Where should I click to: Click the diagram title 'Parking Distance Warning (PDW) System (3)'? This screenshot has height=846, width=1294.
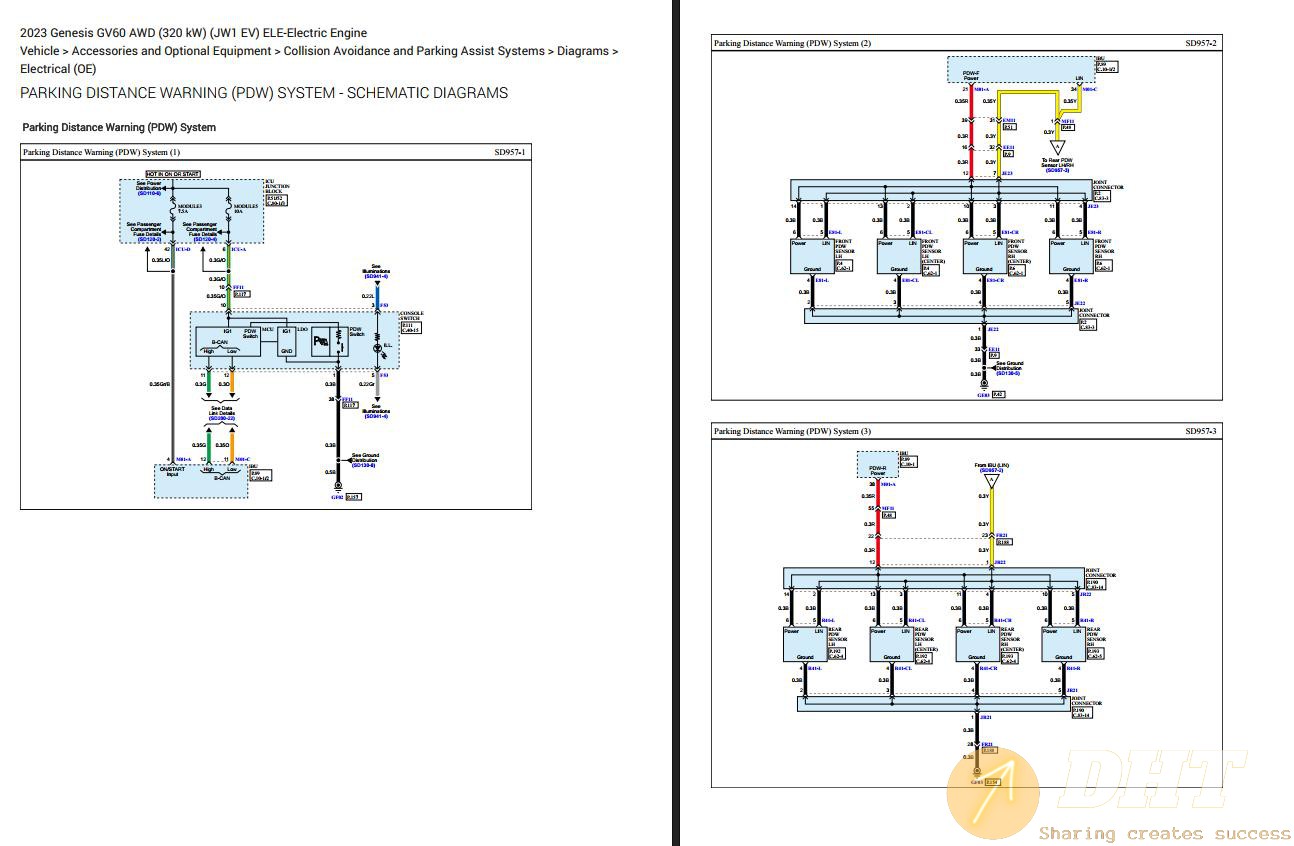point(792,431)
